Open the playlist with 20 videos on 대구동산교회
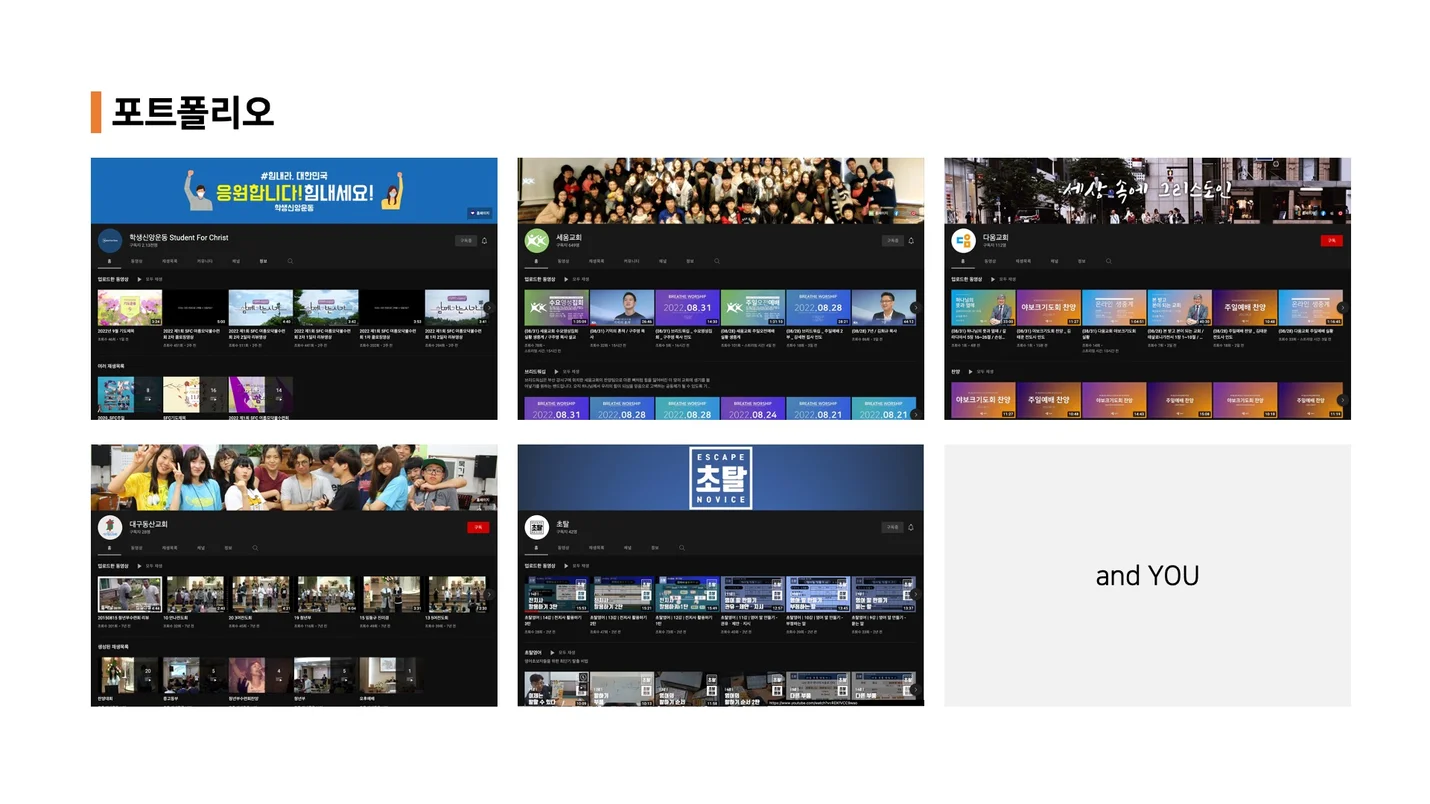The image size is (1430, 804). (130, 675)
